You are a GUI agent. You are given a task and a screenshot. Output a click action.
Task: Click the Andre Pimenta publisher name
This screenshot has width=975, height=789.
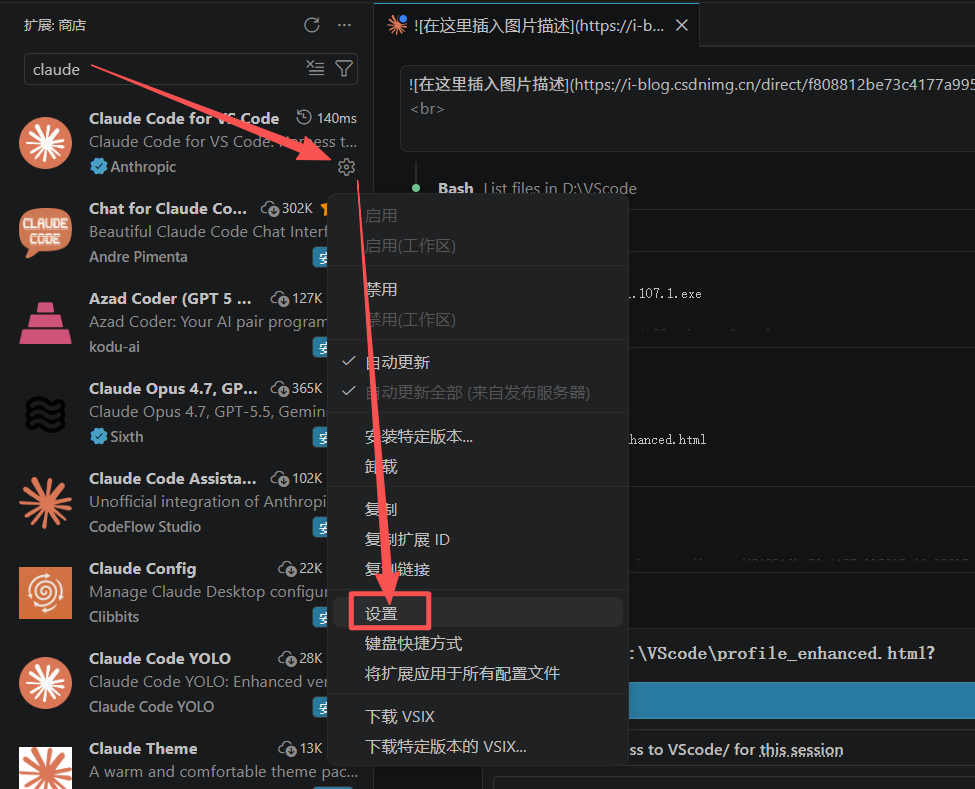pos(138,257)
